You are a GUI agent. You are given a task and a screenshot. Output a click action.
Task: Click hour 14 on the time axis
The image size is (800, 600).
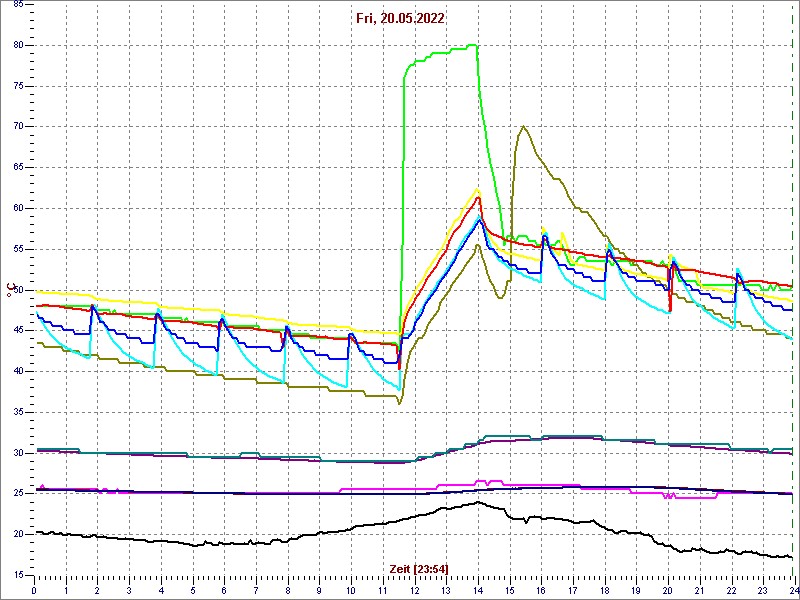(x=478, y=590)
